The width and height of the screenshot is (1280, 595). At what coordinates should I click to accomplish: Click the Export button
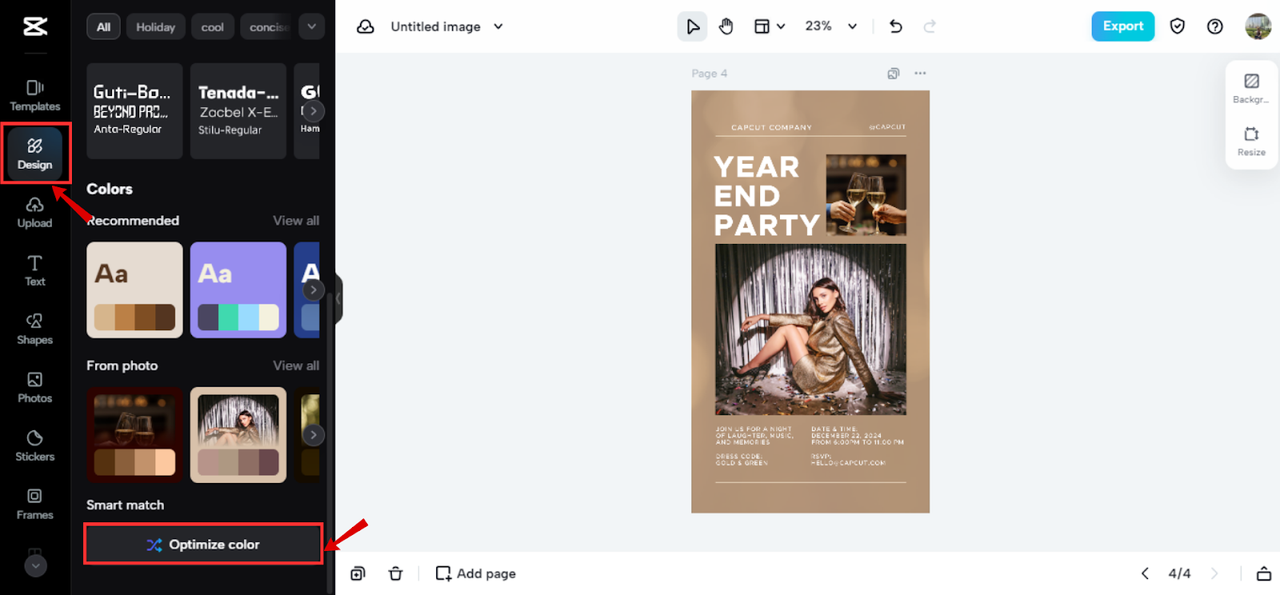[x=1122, y=27]
